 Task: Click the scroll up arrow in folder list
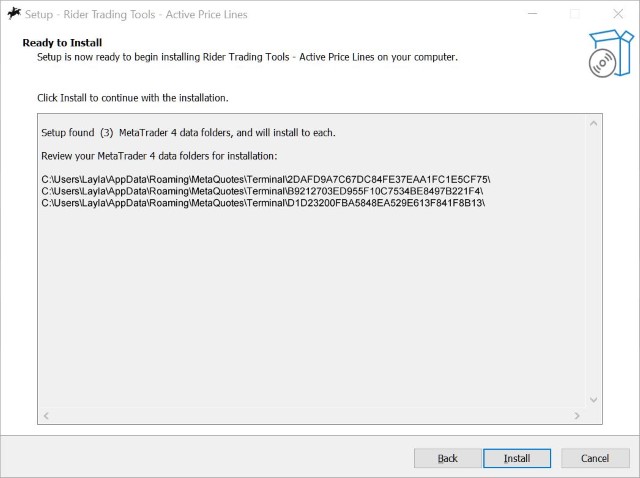pyautogui.click(x=593, y=123)
